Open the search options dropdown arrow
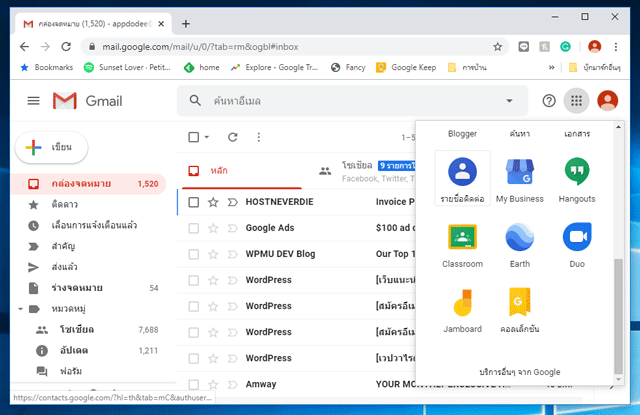Image resolution: width=640 pixels, height=415 pixels. (509, 101)
